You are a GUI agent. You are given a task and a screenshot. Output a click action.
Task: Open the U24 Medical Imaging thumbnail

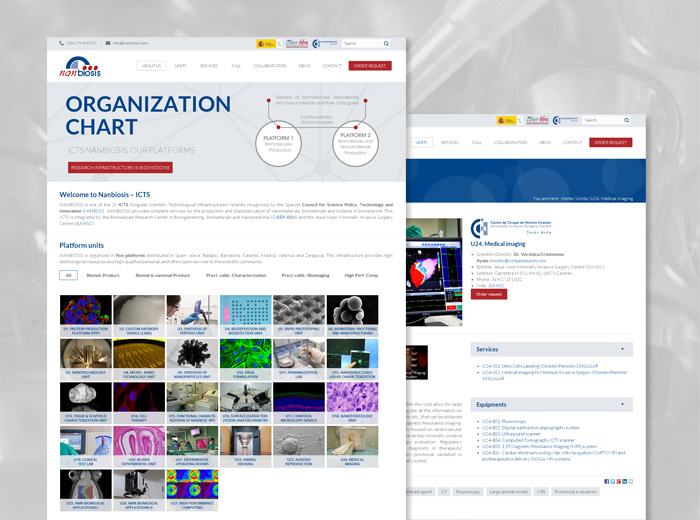pyautogui.click(x=352, y=446)
